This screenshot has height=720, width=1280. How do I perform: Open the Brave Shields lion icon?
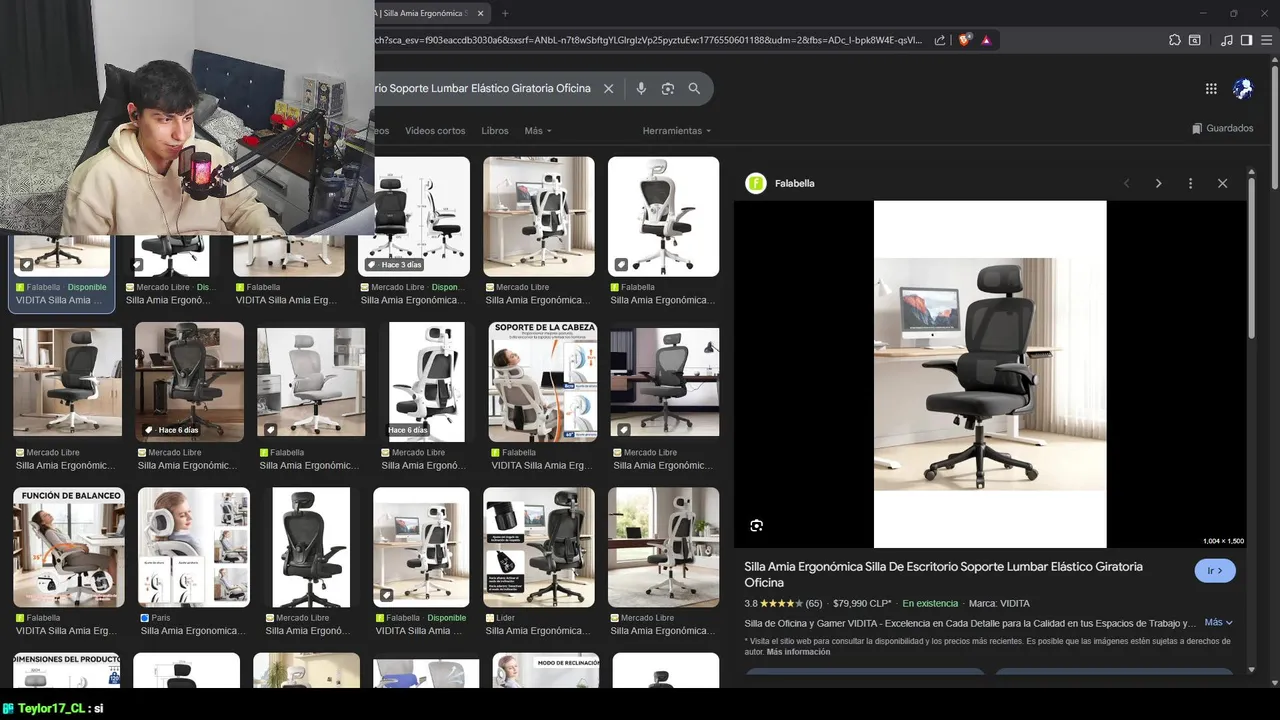(964, 40)
